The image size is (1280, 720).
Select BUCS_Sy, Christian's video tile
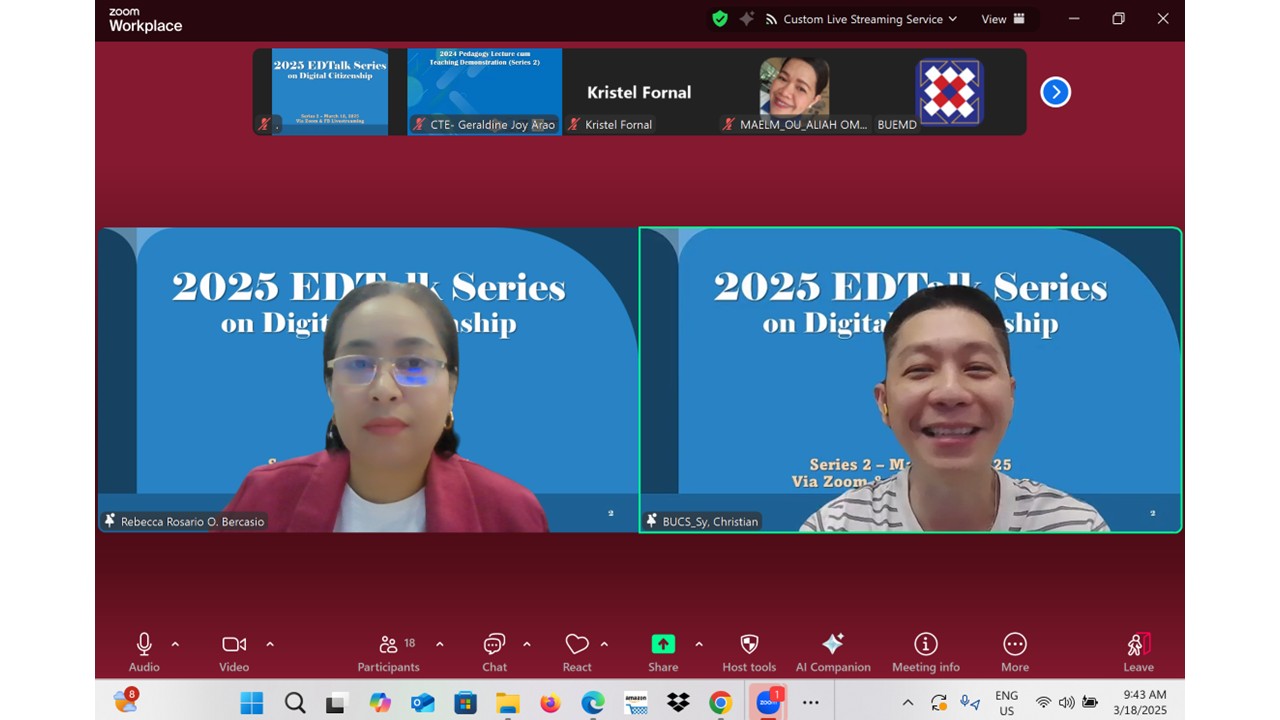910,380
